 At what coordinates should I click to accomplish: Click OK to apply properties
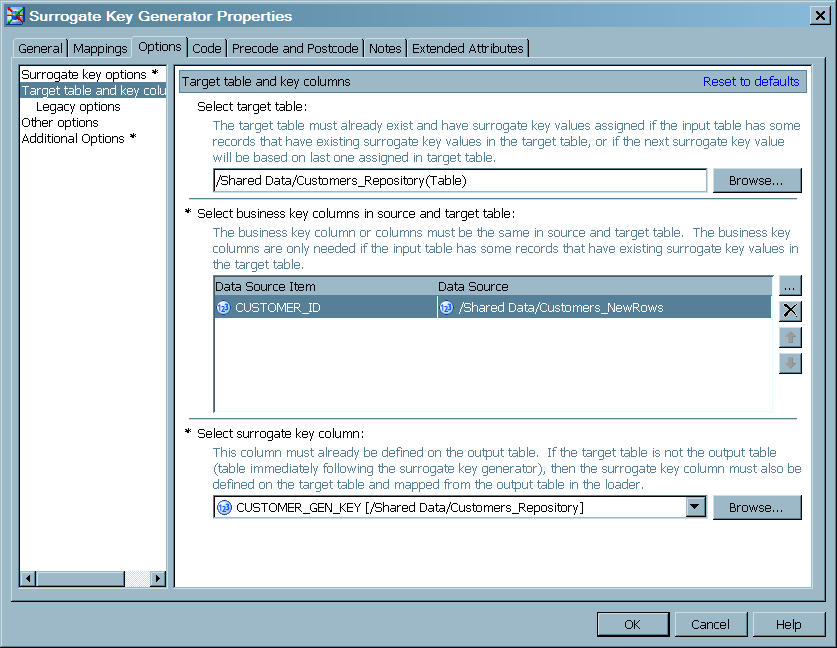click(633, 623)
